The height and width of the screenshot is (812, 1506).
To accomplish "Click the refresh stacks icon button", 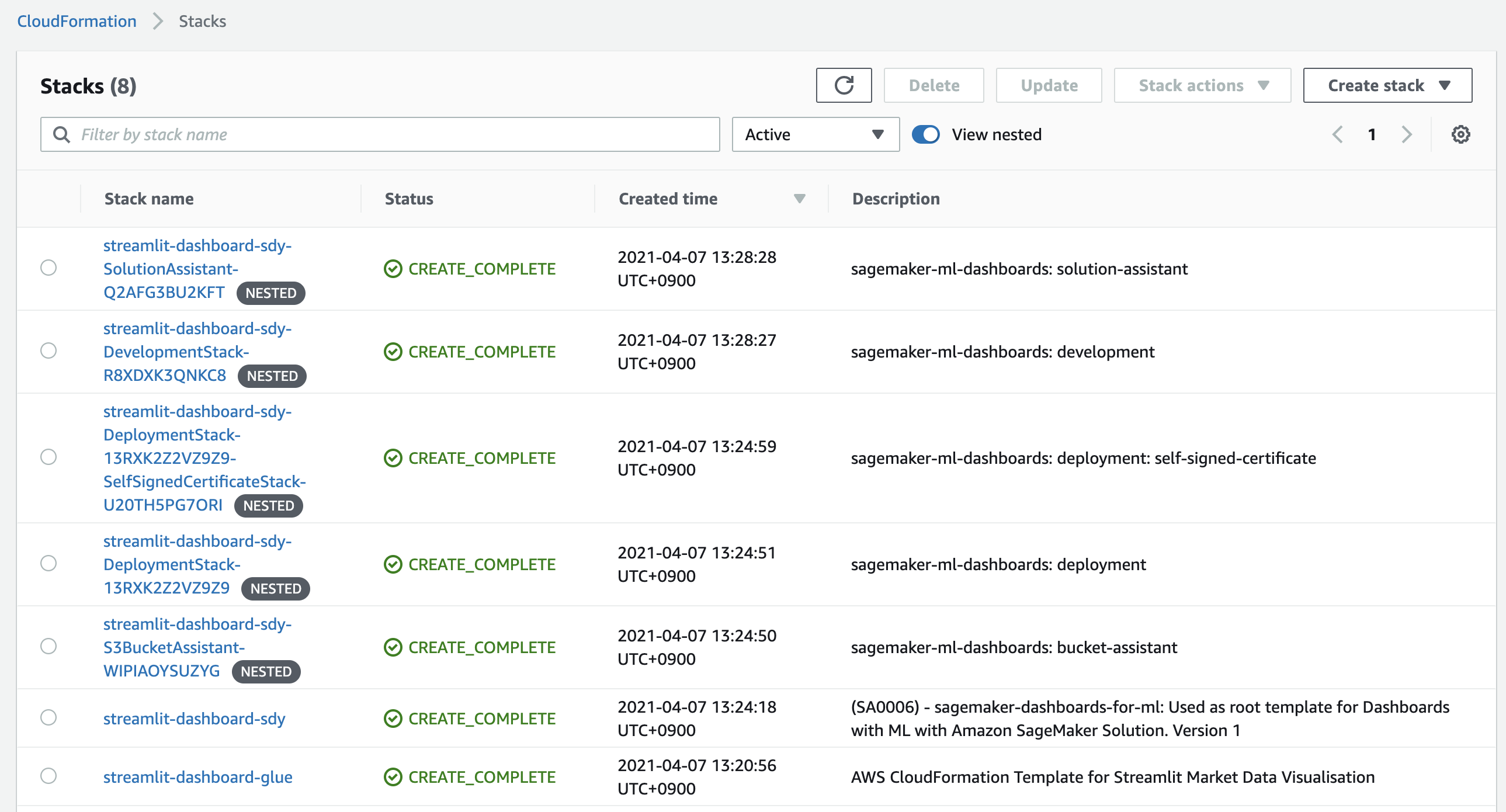I will point(843,85).
